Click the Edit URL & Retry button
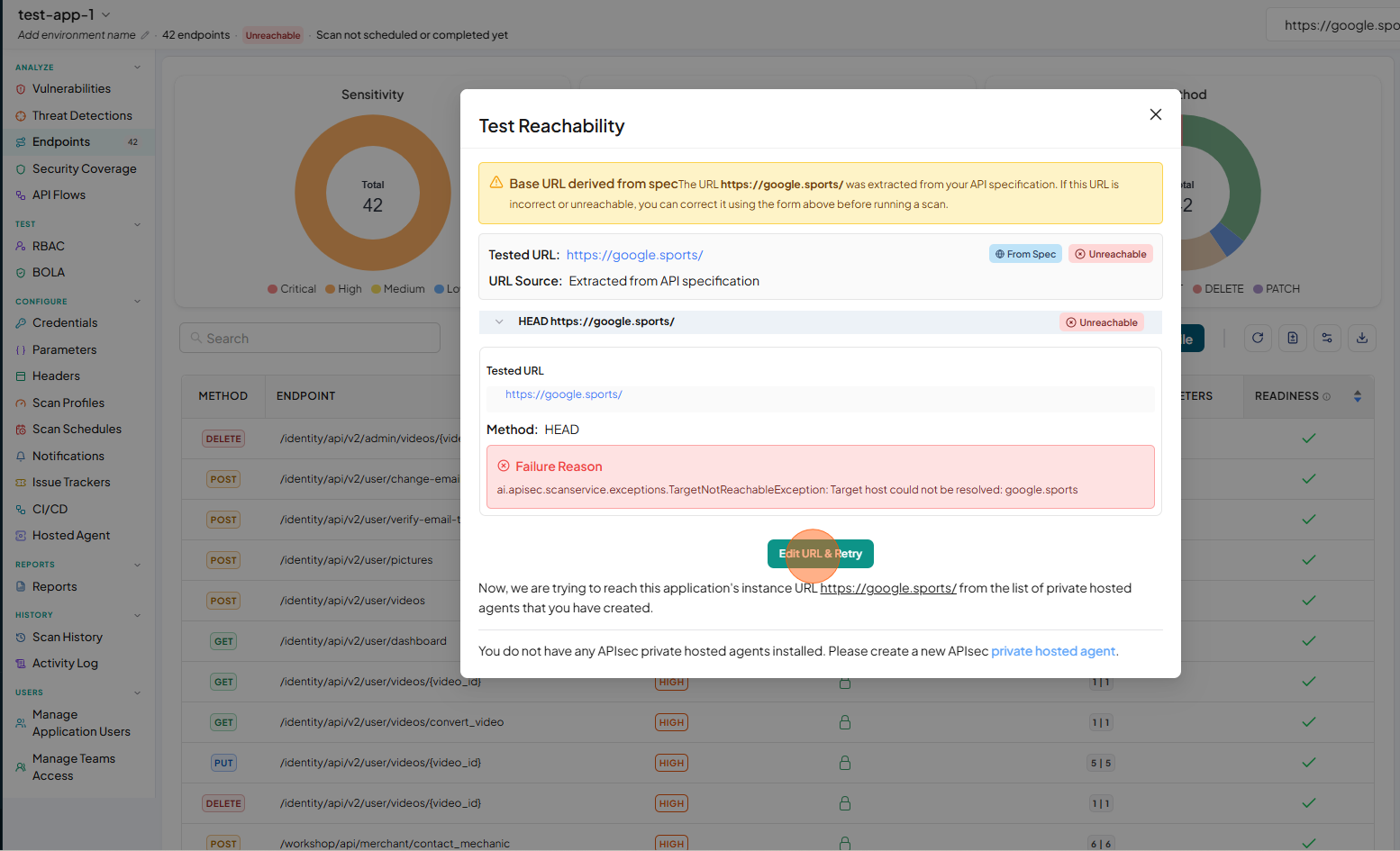The height and width of the screenshot is (851, 1400). tap(821, 554)
